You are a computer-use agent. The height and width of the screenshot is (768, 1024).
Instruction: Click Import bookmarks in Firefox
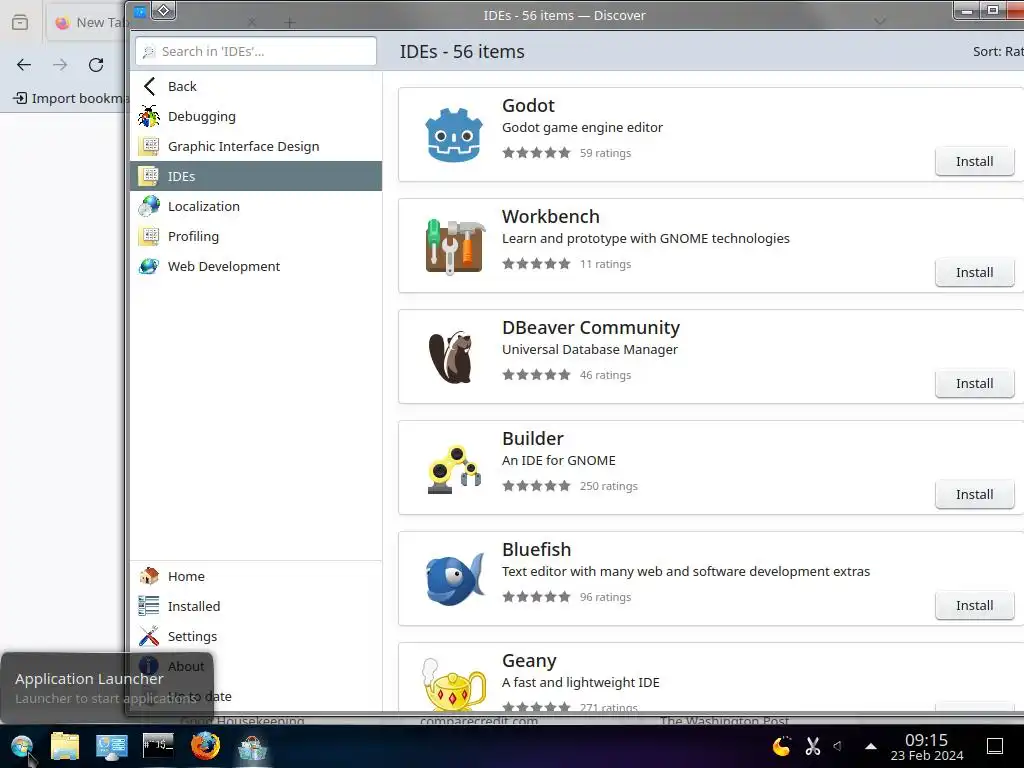pos(71,98)
